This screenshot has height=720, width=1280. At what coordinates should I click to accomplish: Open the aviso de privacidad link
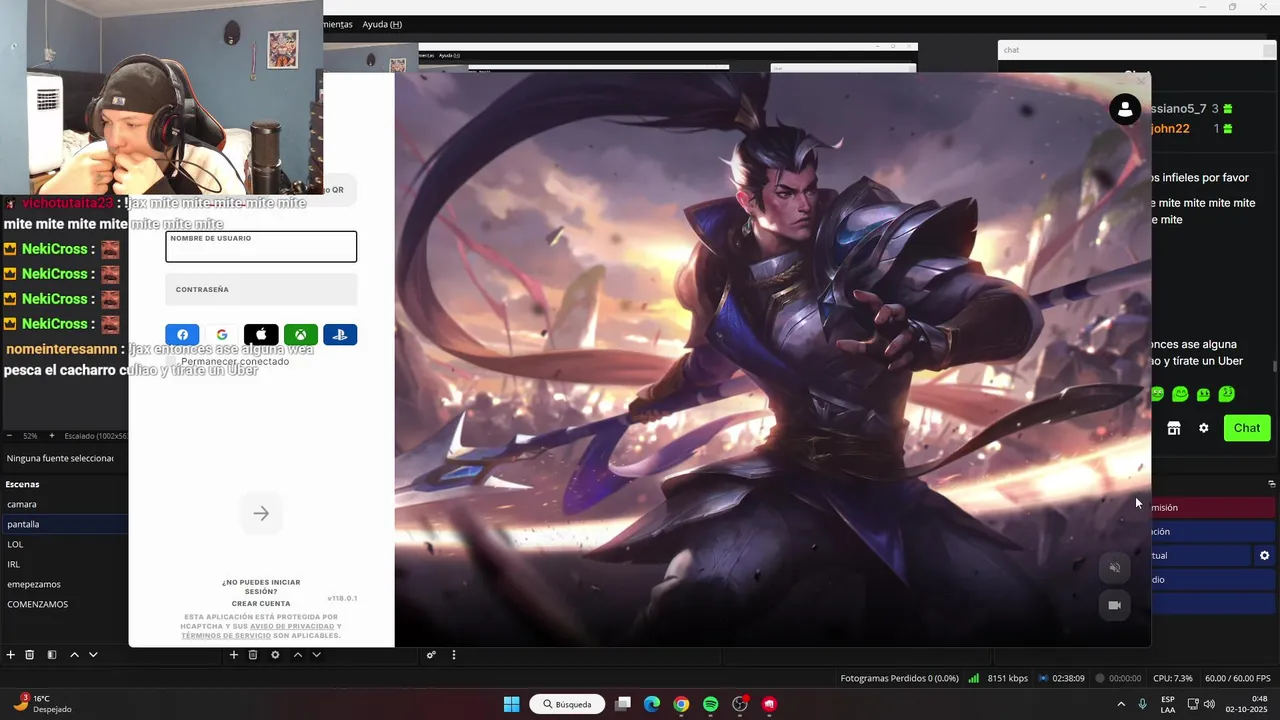[292, 626]
